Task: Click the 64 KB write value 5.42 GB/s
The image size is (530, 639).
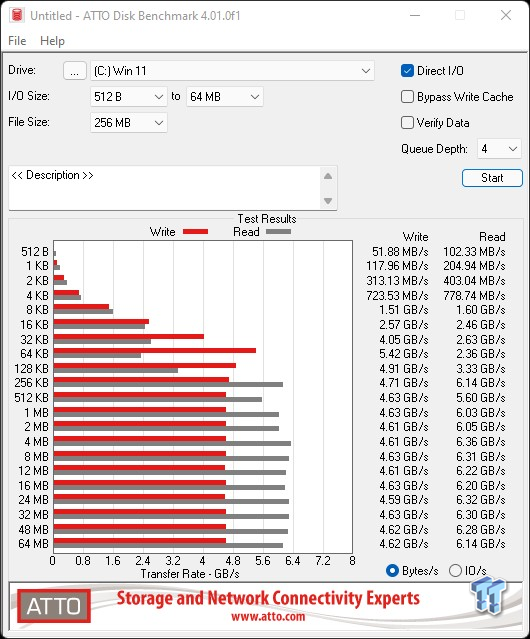Action: click(404, 354)
